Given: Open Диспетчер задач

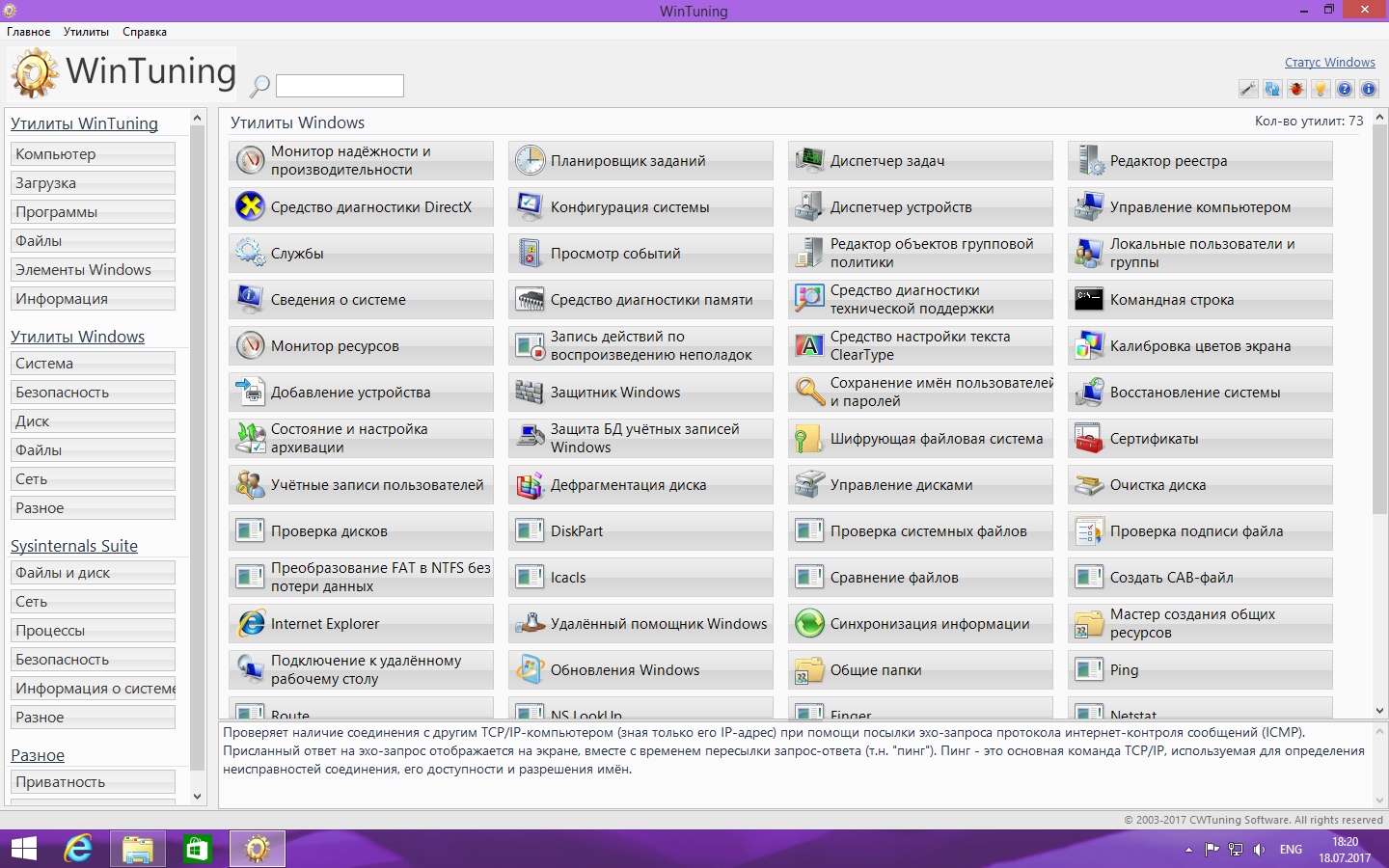Looking at the screenshot, I should click(920, 160).
